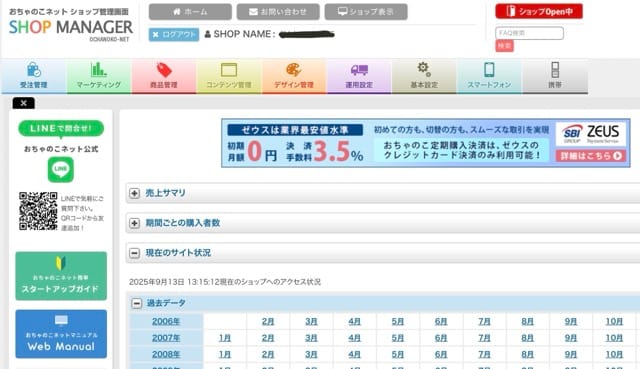This screenshot has height=369, width=640.
Task: Open 6月 link in 2008年 row
Action: [x=441, y=354]
